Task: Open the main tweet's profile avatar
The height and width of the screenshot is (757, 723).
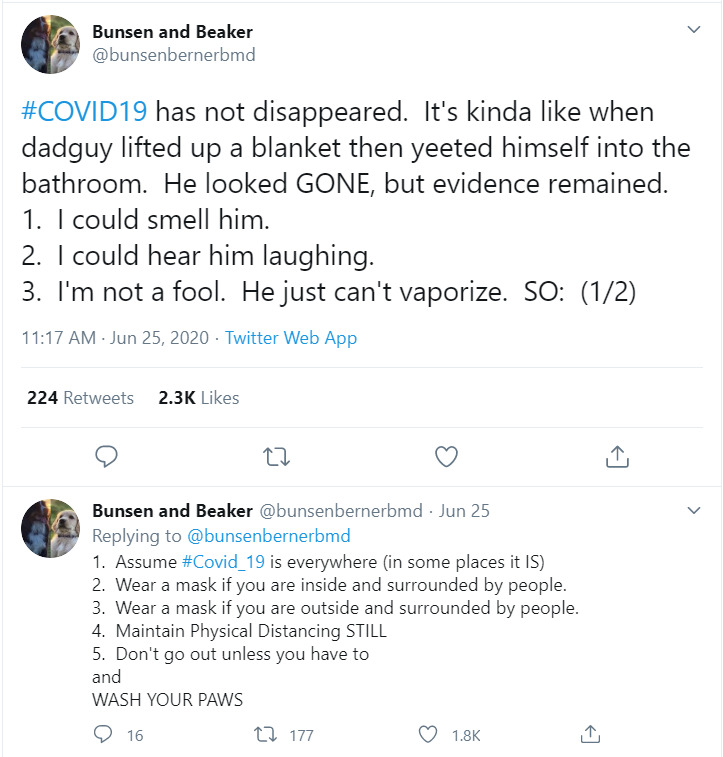Action: tap(49, 44)
